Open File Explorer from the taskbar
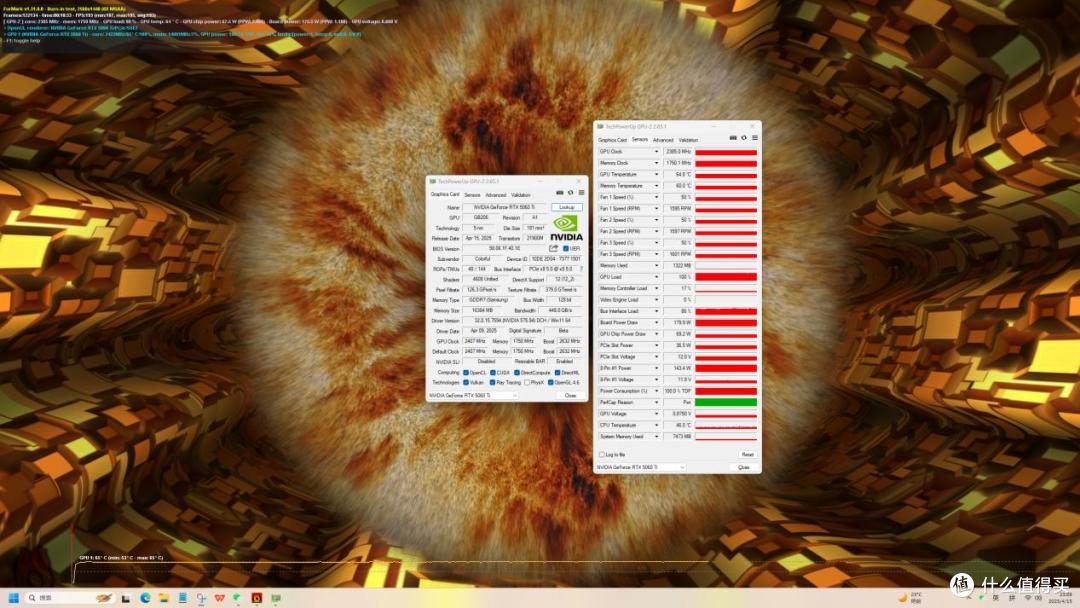The height and width of the screenshot is (608, 1080). (x=164, y=598)
